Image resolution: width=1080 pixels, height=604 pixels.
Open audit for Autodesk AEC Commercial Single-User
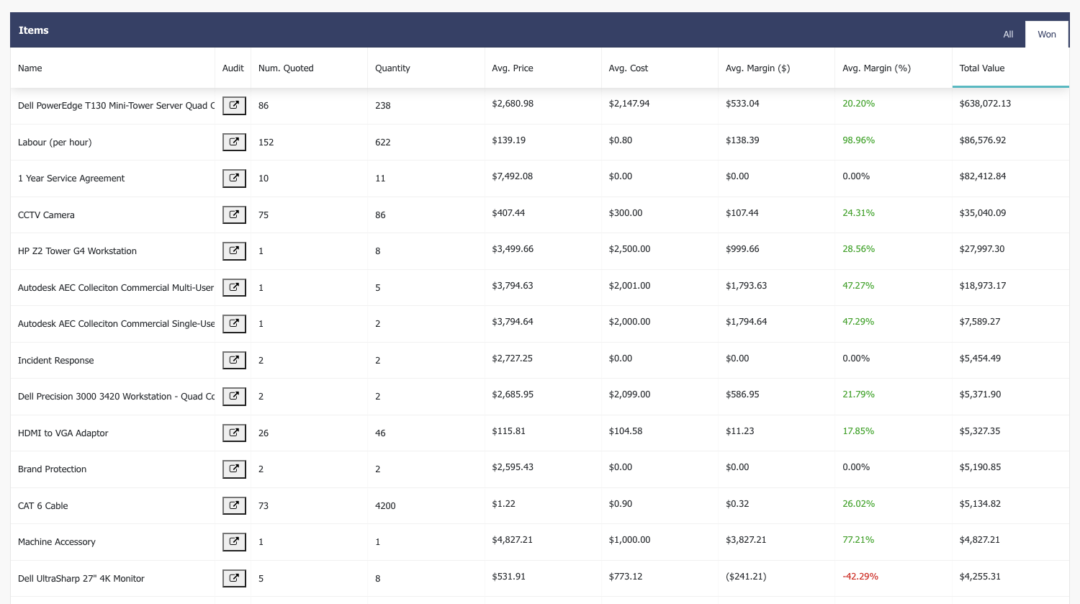click(234, 323)
